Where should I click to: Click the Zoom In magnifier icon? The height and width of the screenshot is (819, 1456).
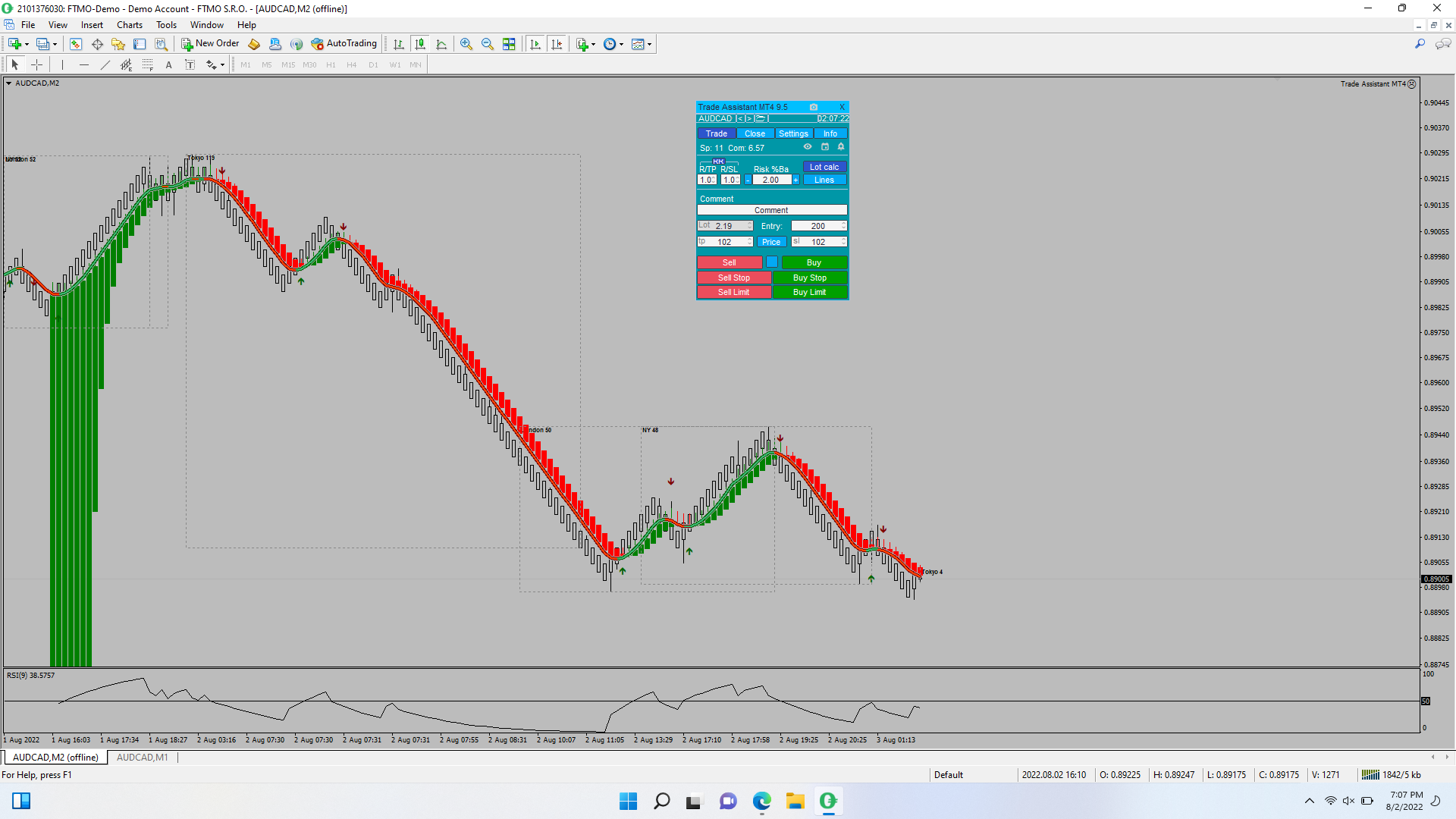pos(466,44)
